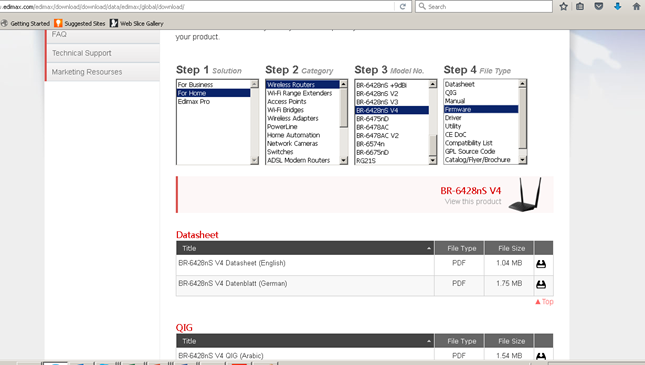
Task: Select Network Cameras category
Action: coord(303,143)
